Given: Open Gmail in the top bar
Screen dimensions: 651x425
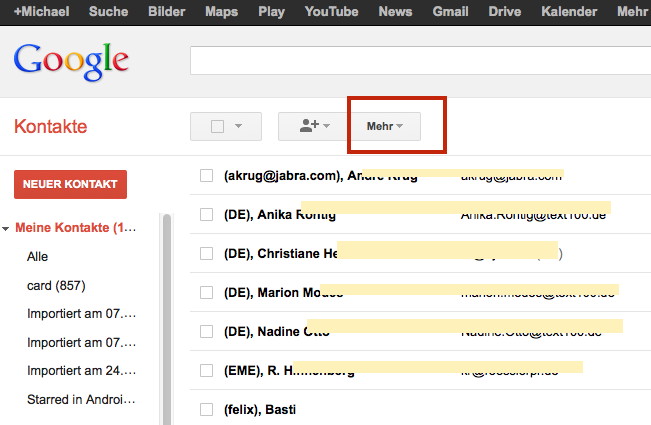Looking at the screenshot, I should pyautogui.click(x=450, y=11).
